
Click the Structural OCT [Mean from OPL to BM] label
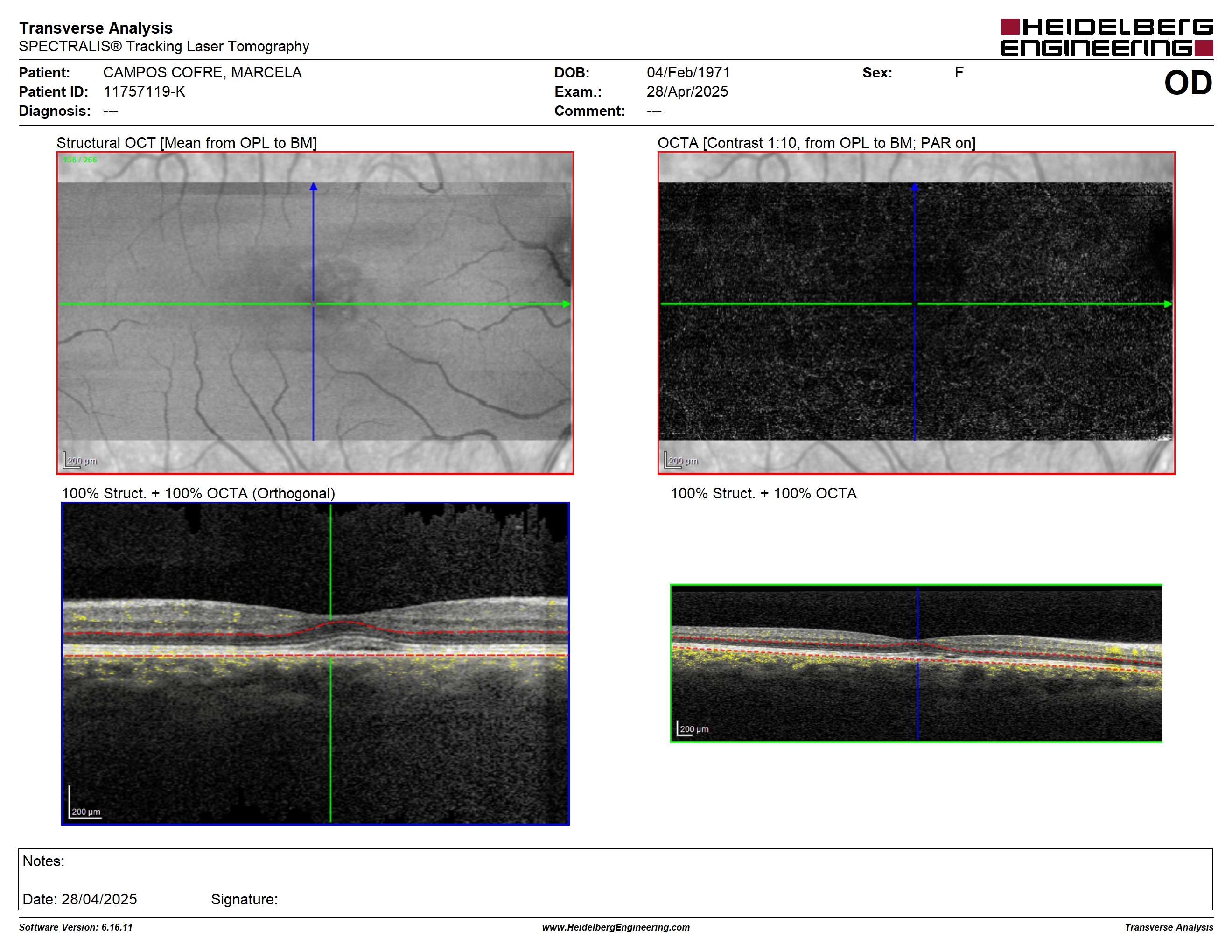(x=187, y=143)
